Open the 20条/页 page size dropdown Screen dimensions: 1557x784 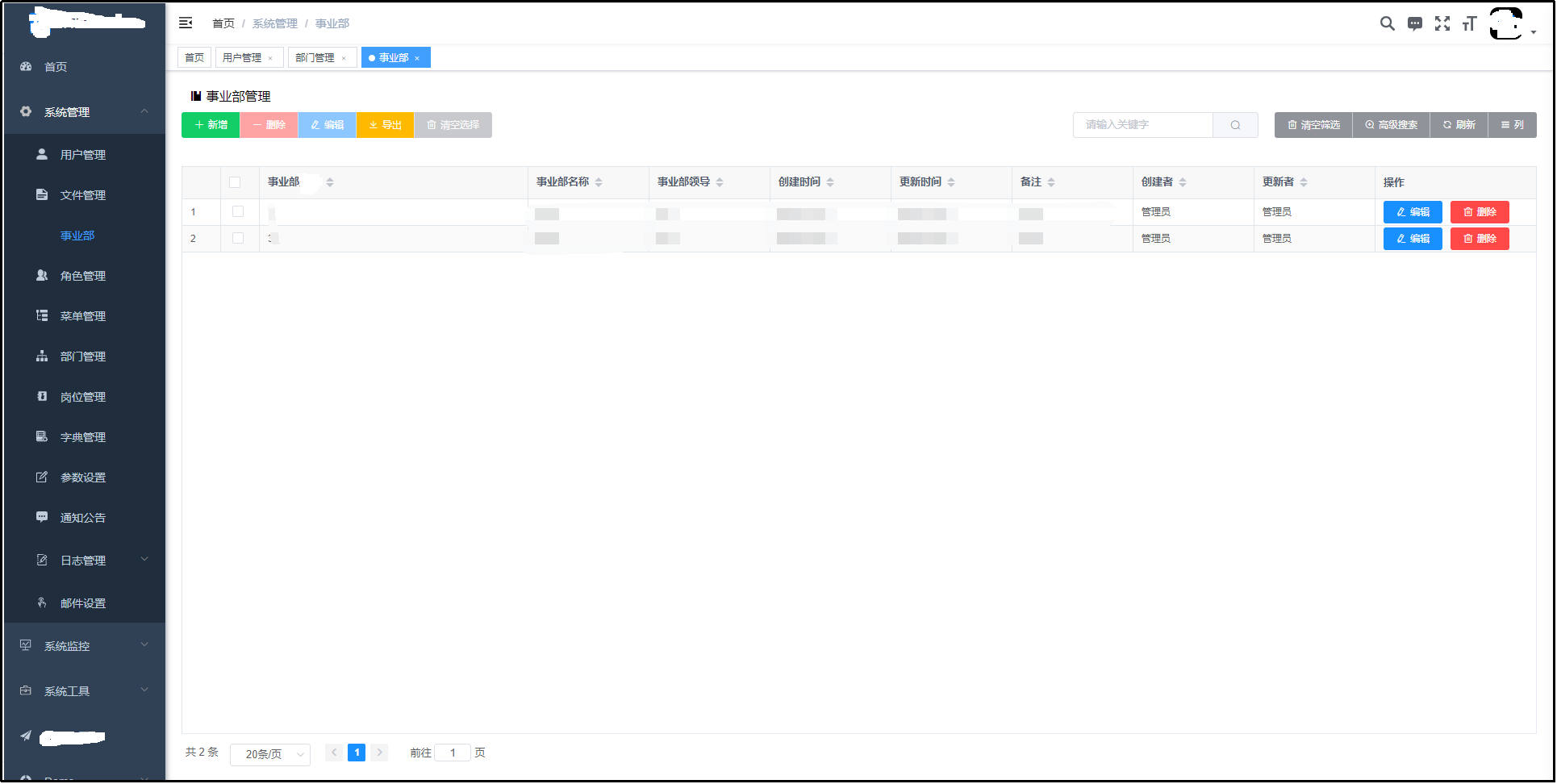270,754
